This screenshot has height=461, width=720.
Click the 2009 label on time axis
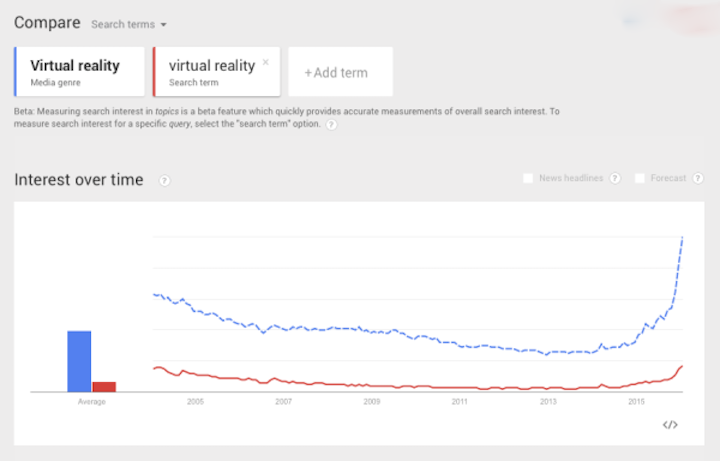[372, 402]
